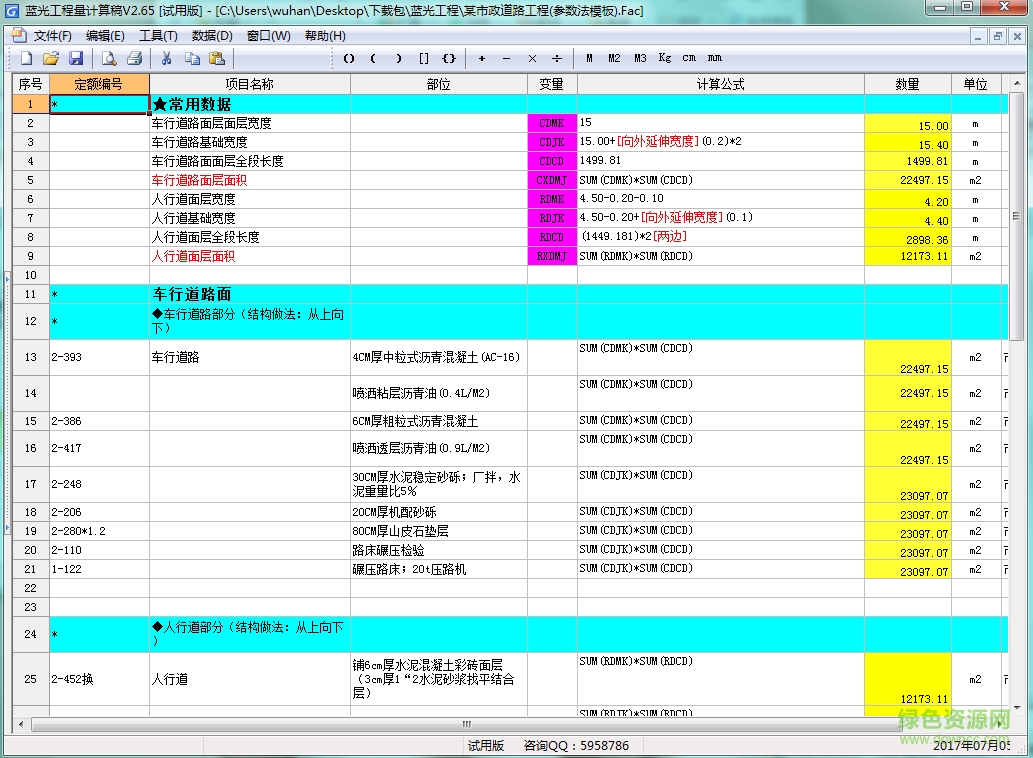
Task: Open a file with the folder icon
Action: pos(51,58)
